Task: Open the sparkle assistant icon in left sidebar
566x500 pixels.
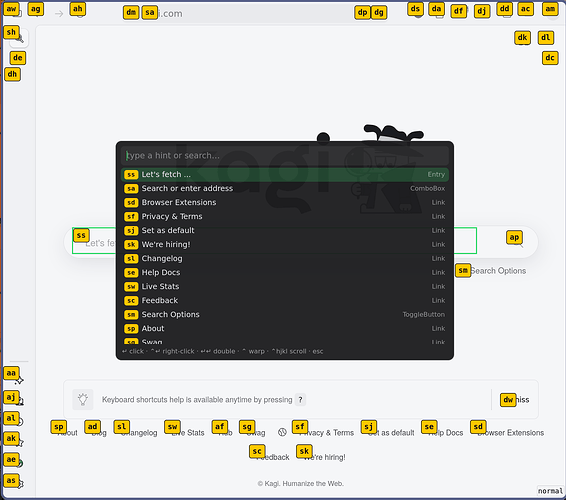Action: [19, 380]
